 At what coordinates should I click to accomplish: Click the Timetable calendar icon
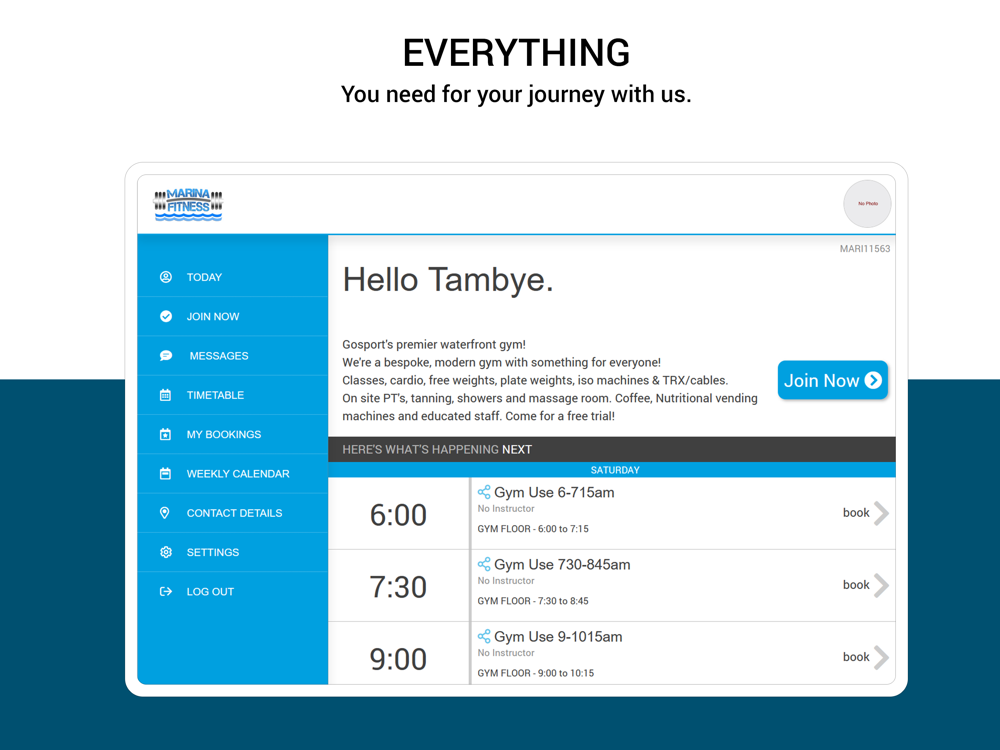point(165,395)
